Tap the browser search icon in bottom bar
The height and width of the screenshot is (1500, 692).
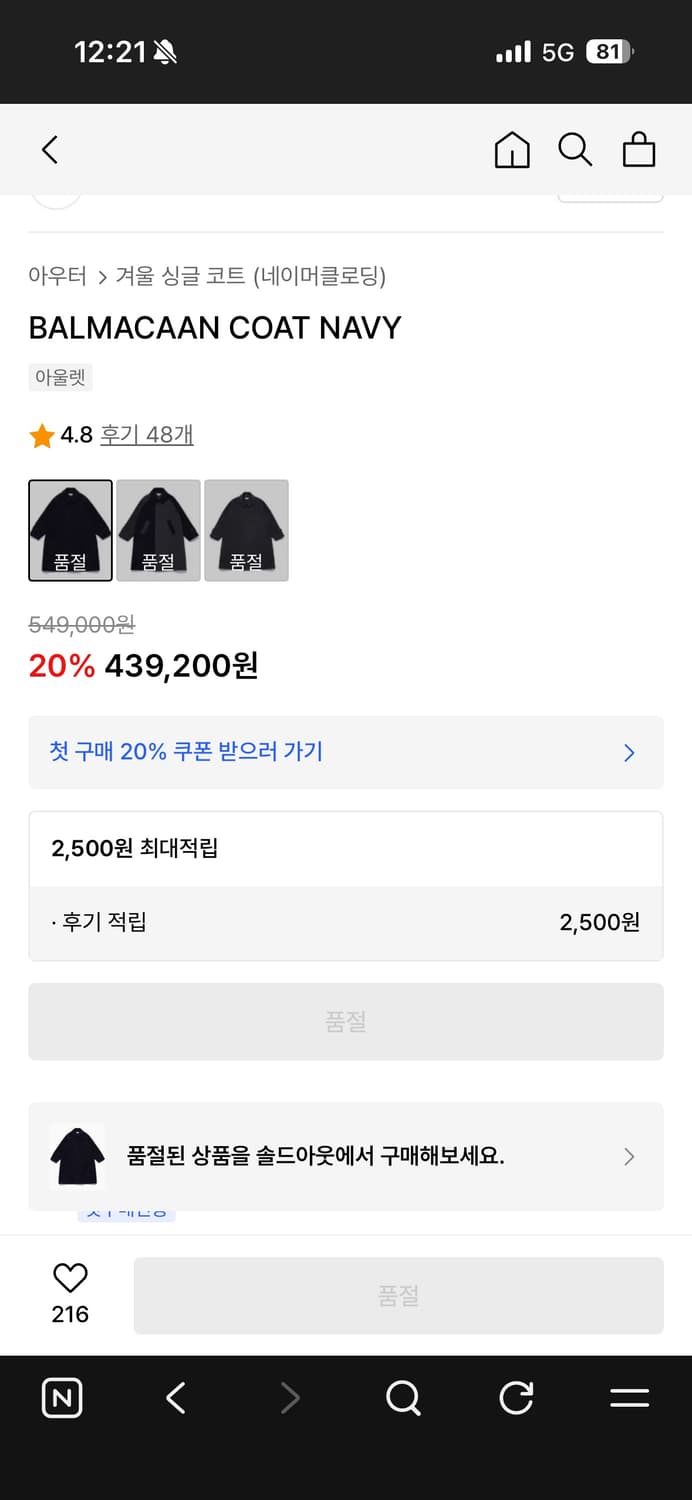click(x=403, y=1398)
